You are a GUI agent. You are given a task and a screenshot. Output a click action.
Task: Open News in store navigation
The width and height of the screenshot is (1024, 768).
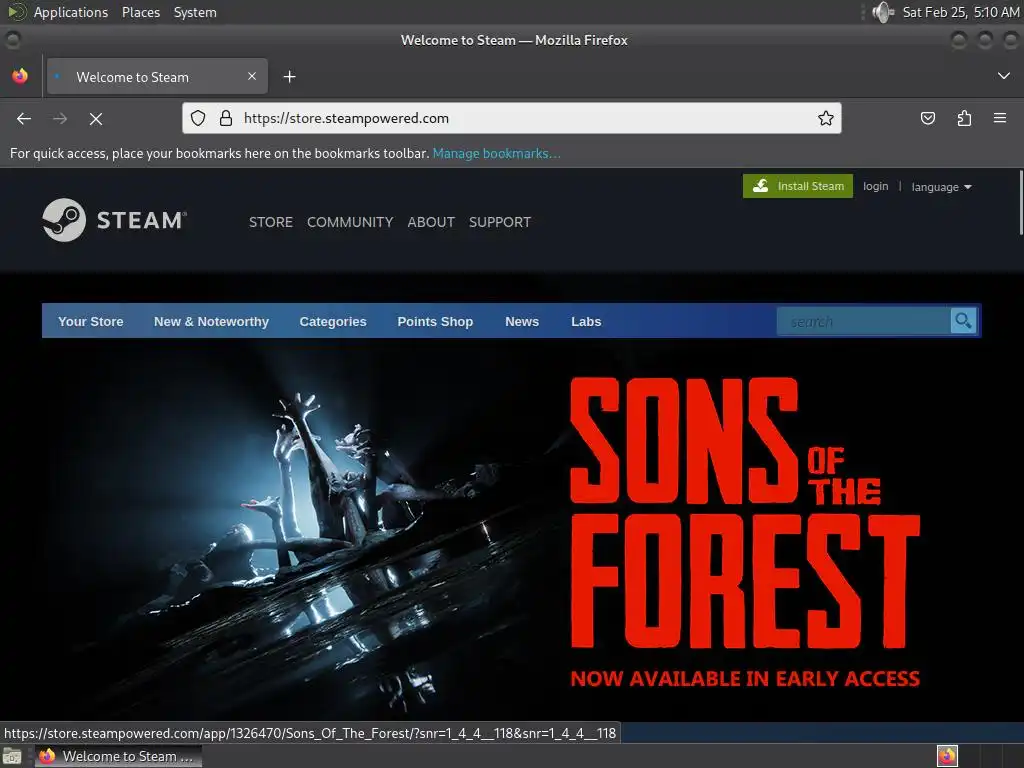coord(522,321)
